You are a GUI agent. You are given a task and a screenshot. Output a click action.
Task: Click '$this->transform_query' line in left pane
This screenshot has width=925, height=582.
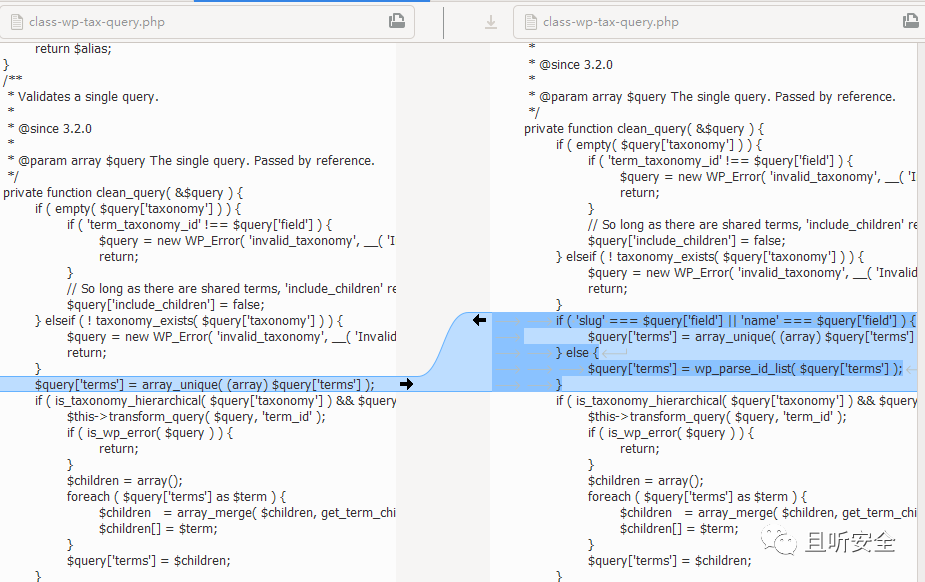(x=196, y=417)
